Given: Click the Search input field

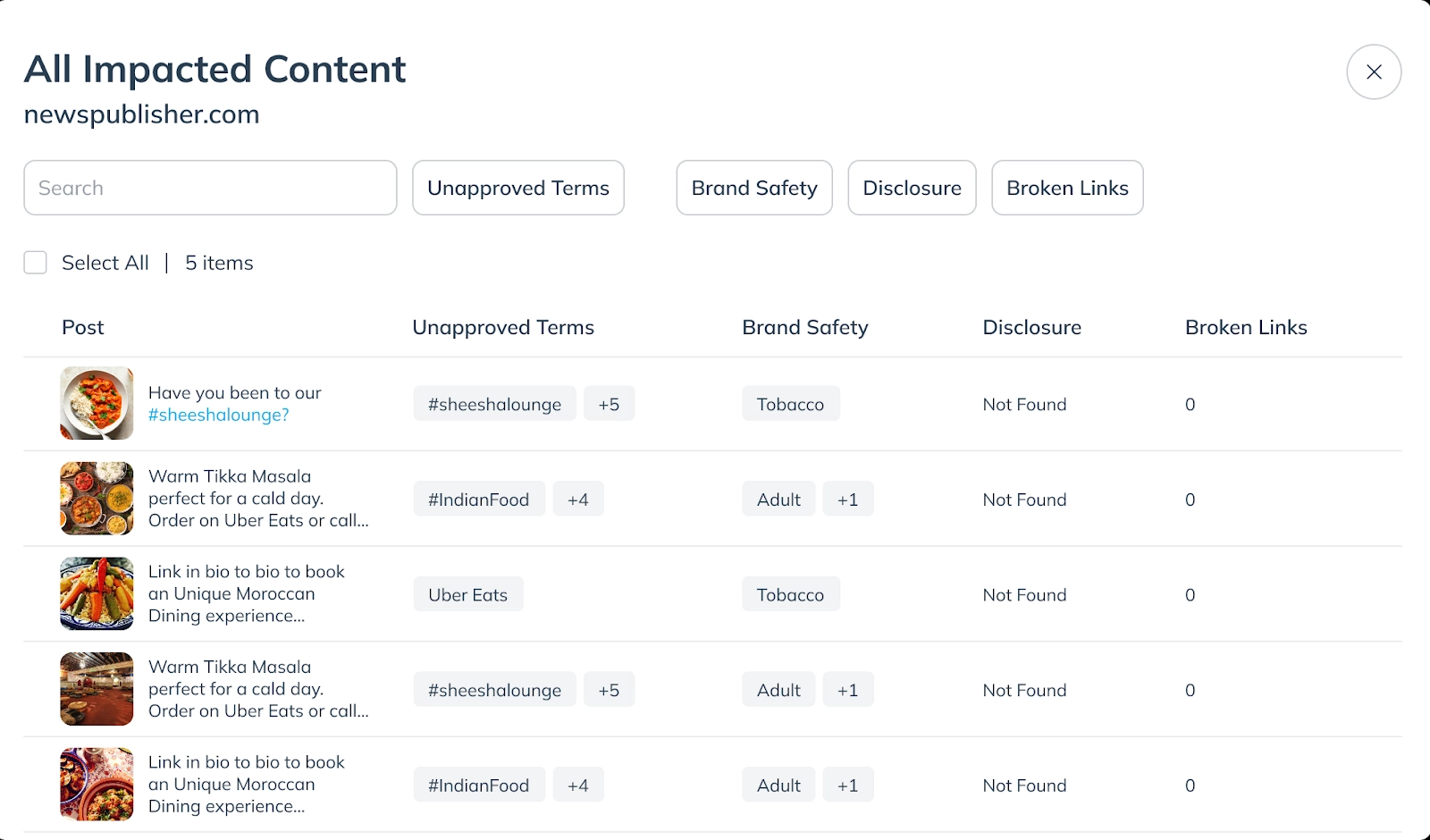Looking at the screenshot, I should pos(210,188).
